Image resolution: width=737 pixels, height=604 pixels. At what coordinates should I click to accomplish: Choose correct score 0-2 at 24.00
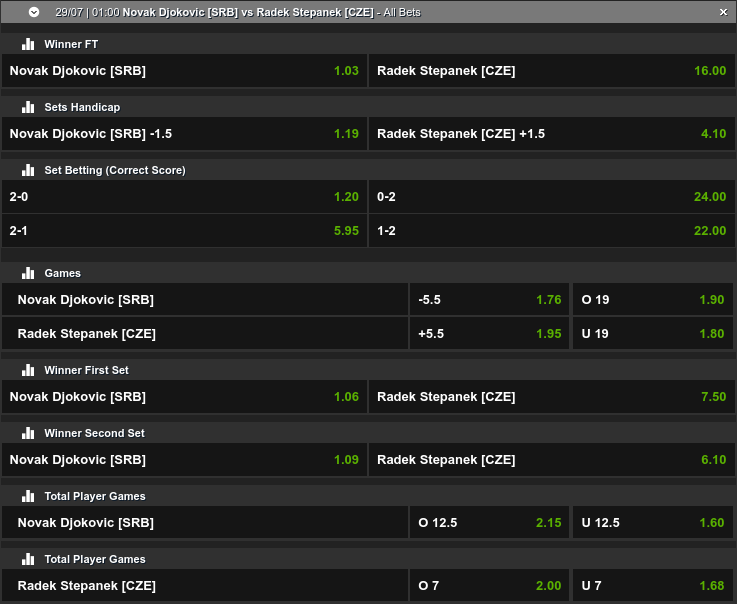pyautogui.click(x=551, y=197)
